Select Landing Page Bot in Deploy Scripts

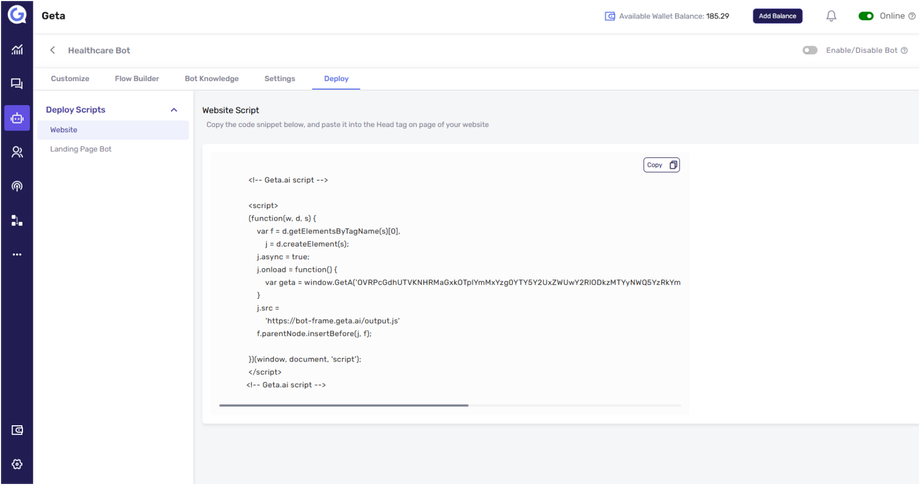pyautogui.click(x=81, y=149)
